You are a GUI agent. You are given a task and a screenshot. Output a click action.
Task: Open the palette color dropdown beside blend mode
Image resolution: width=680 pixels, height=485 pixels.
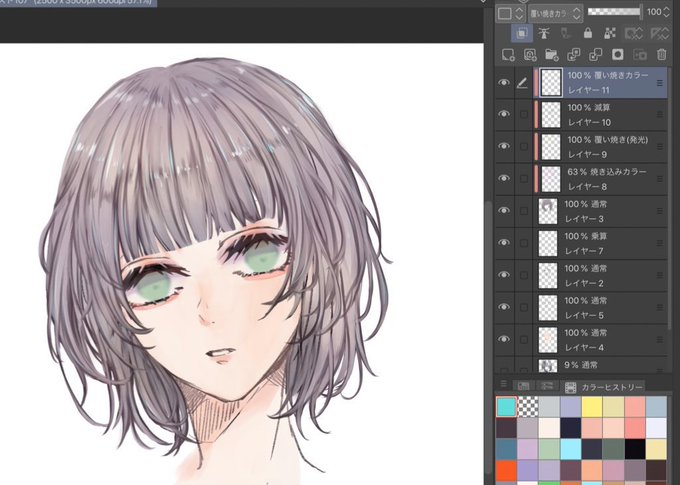click(510, 13)
